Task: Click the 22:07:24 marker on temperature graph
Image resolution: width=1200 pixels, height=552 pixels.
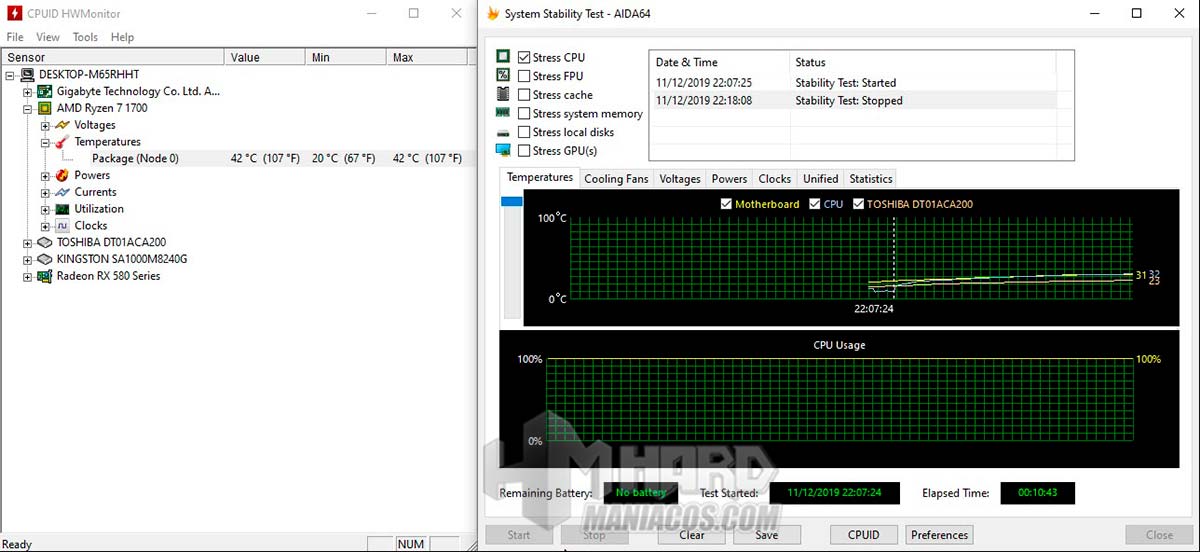Action: coord(874,309)
